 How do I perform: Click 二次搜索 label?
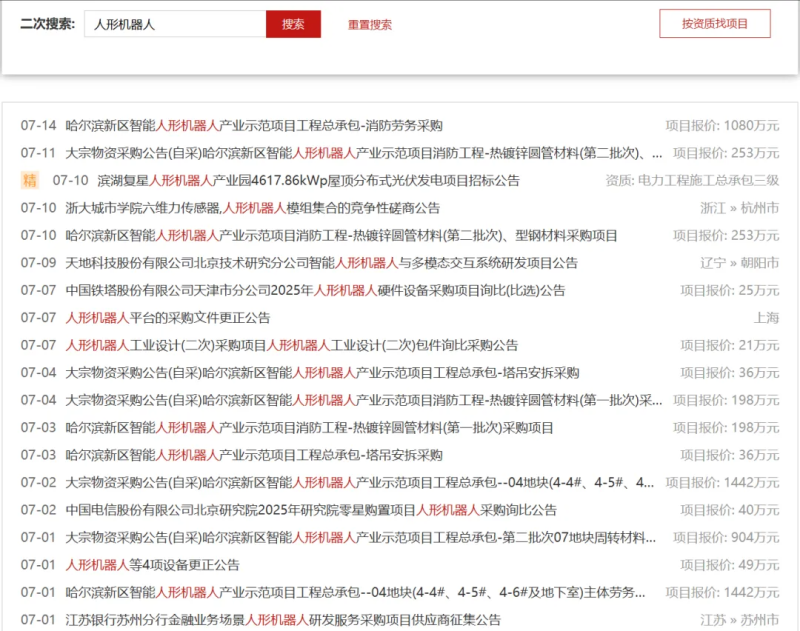click(47, 24)
